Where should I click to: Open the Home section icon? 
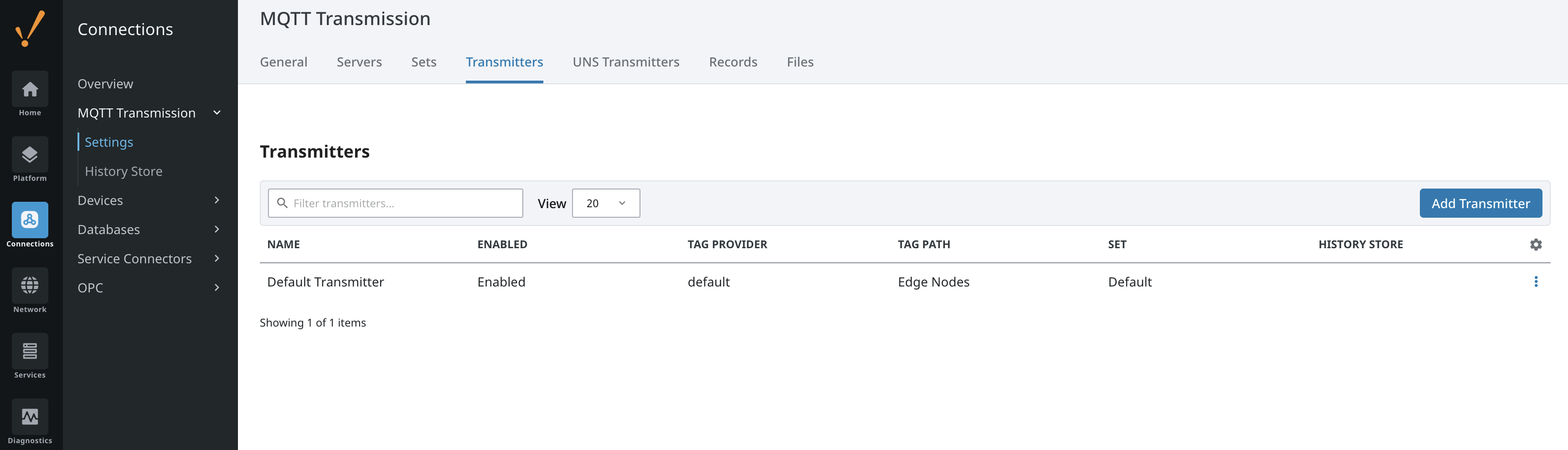30,90
